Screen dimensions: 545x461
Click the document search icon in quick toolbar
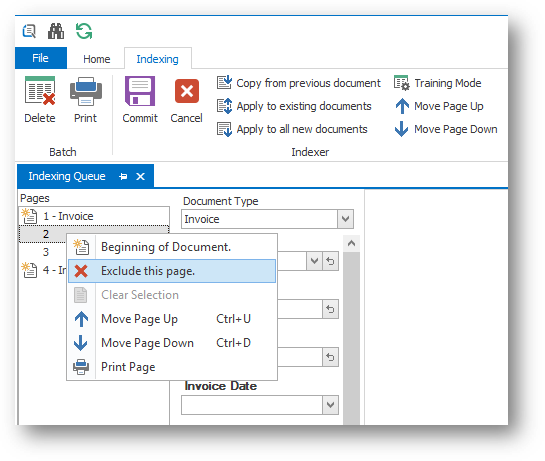[x=29, y=31]
